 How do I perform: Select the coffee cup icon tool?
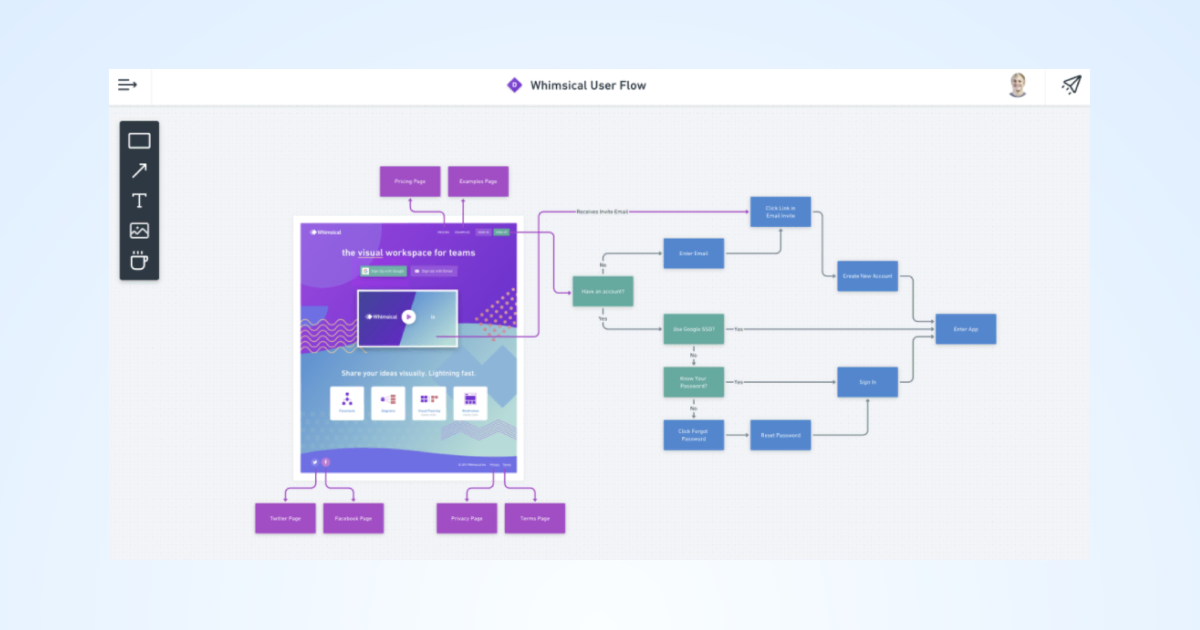139,261
